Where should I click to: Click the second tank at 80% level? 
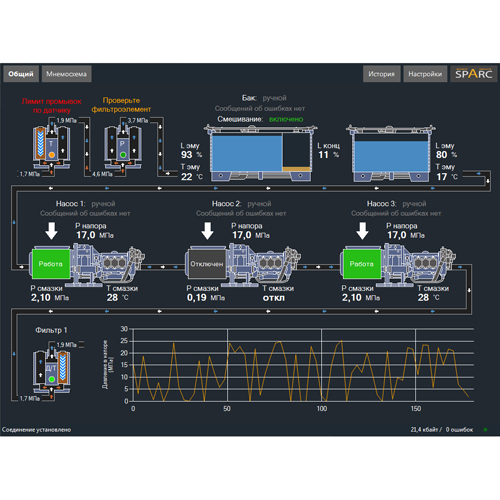(391, 153)
